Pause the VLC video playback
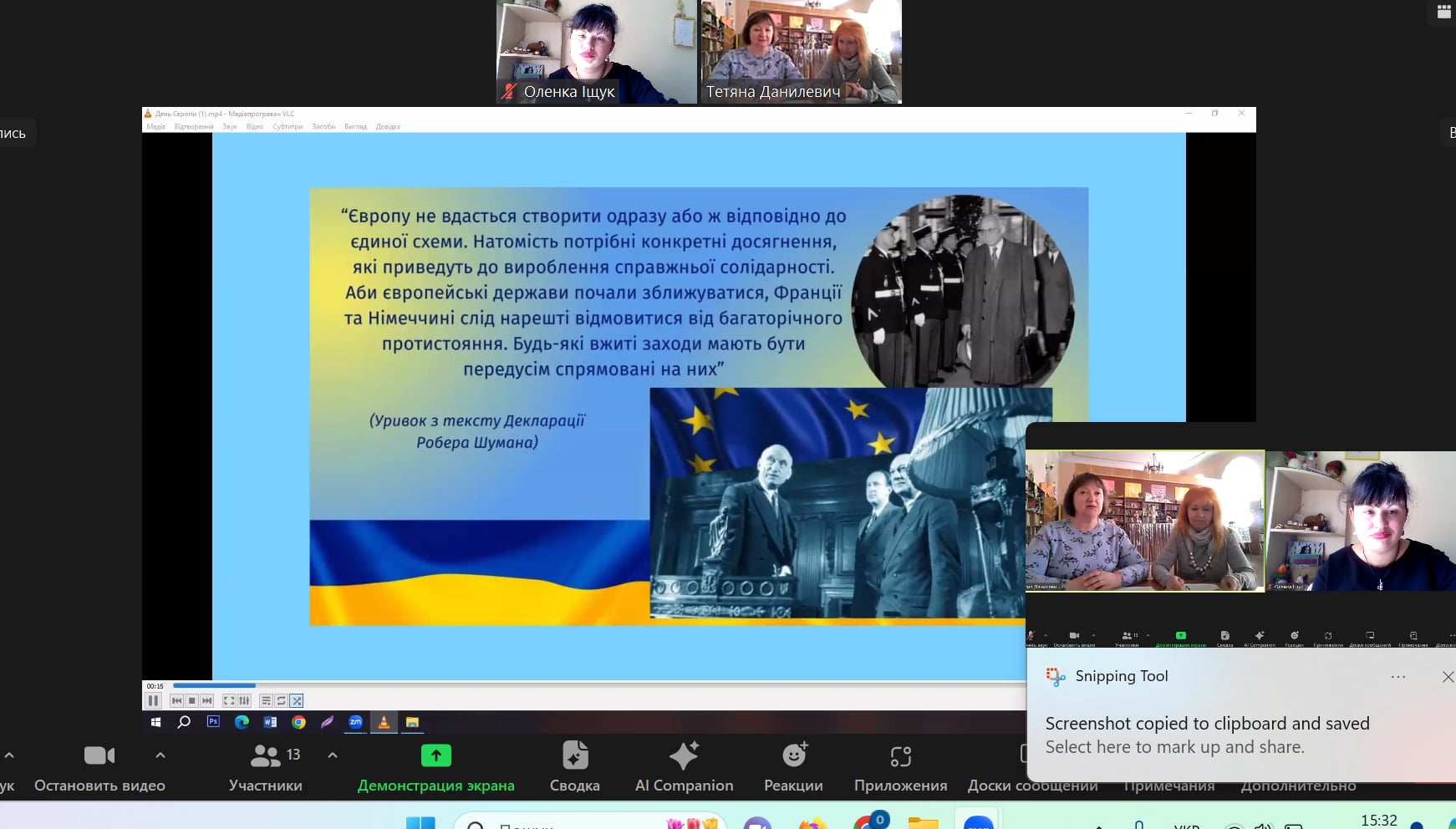 click(x=153, y=701)
